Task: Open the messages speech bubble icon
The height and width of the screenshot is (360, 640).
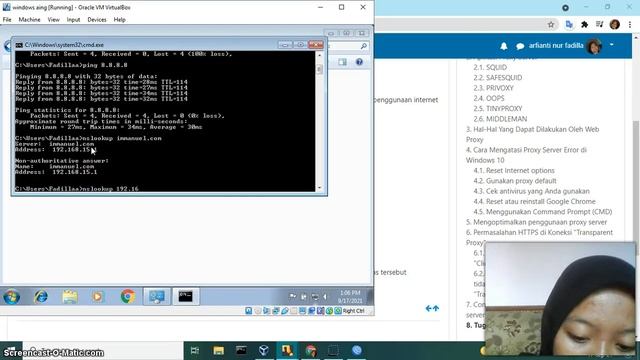Action: (520, 46)
